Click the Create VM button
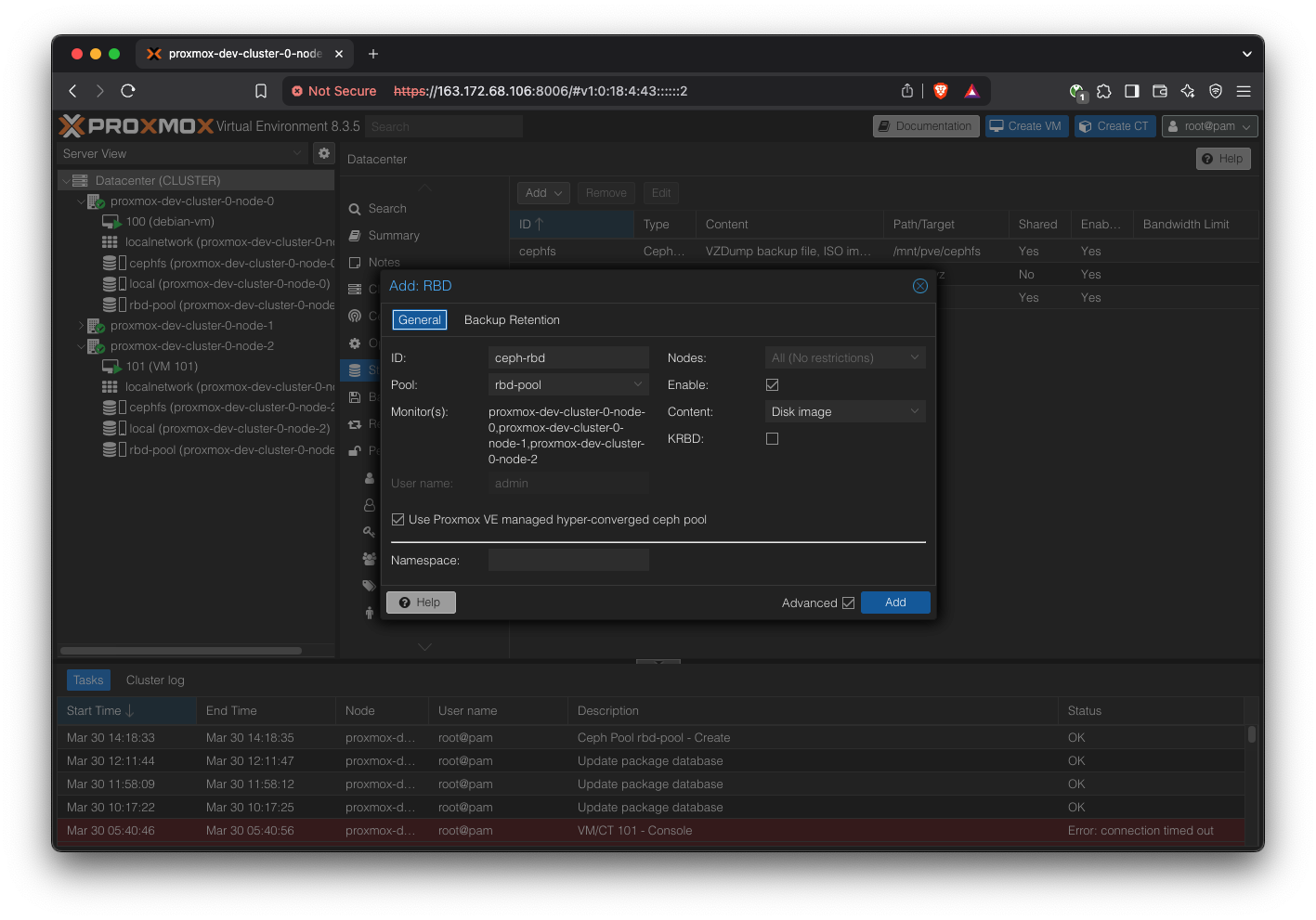This screenshot has height=920, width=1316. (x=1025, y=126)
